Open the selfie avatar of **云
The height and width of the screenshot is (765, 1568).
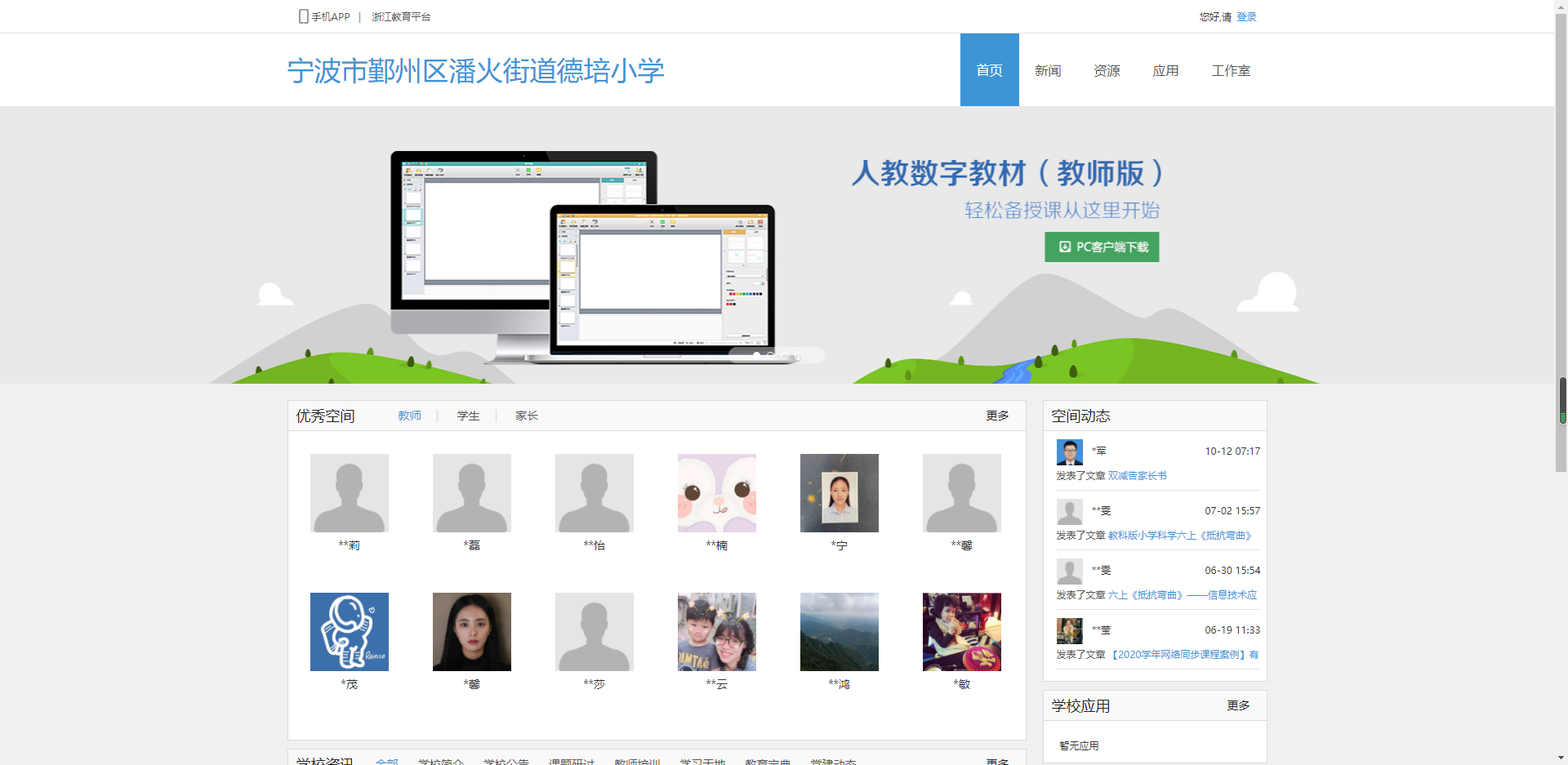(x=717, y=632)
